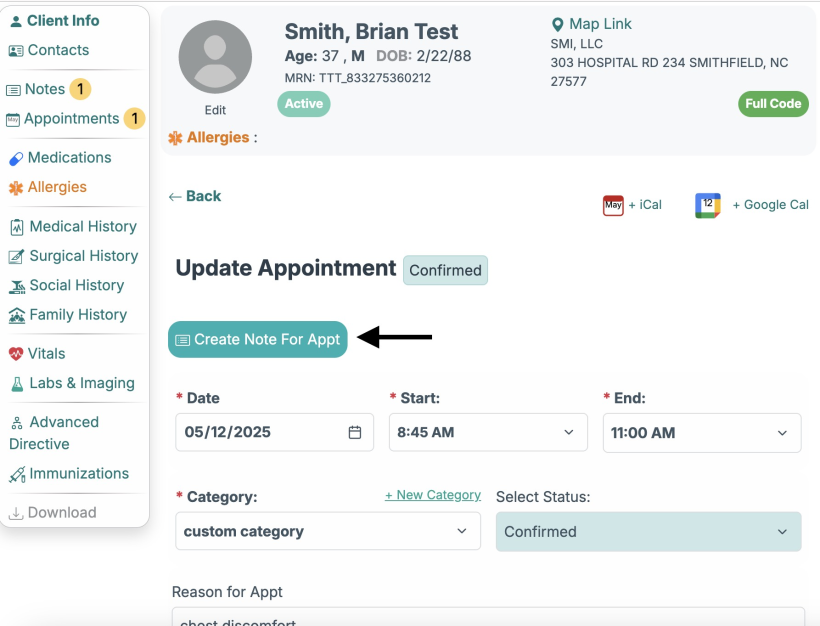Click the Medications pill icon

click(x=16, y=158)
